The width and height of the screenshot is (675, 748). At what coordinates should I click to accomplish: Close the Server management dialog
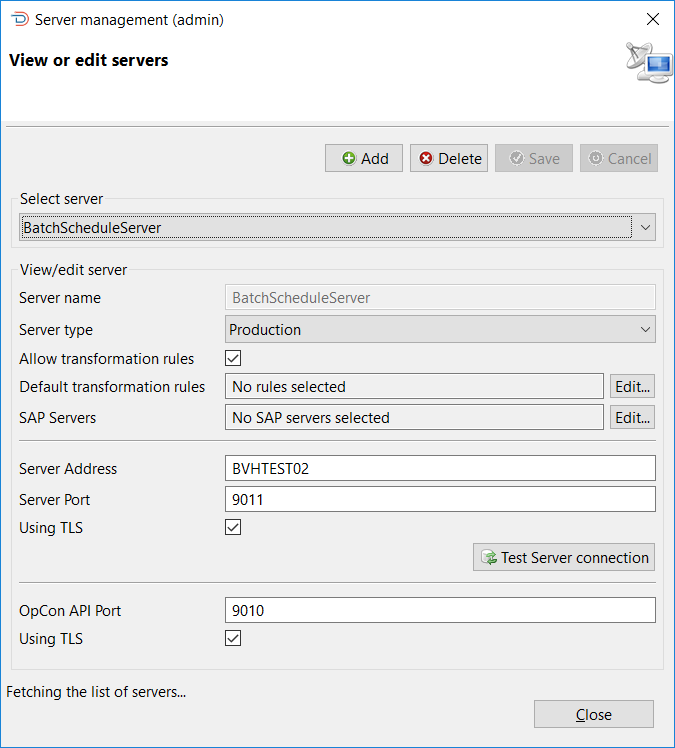pyautogui.click(x=593, y=714)
